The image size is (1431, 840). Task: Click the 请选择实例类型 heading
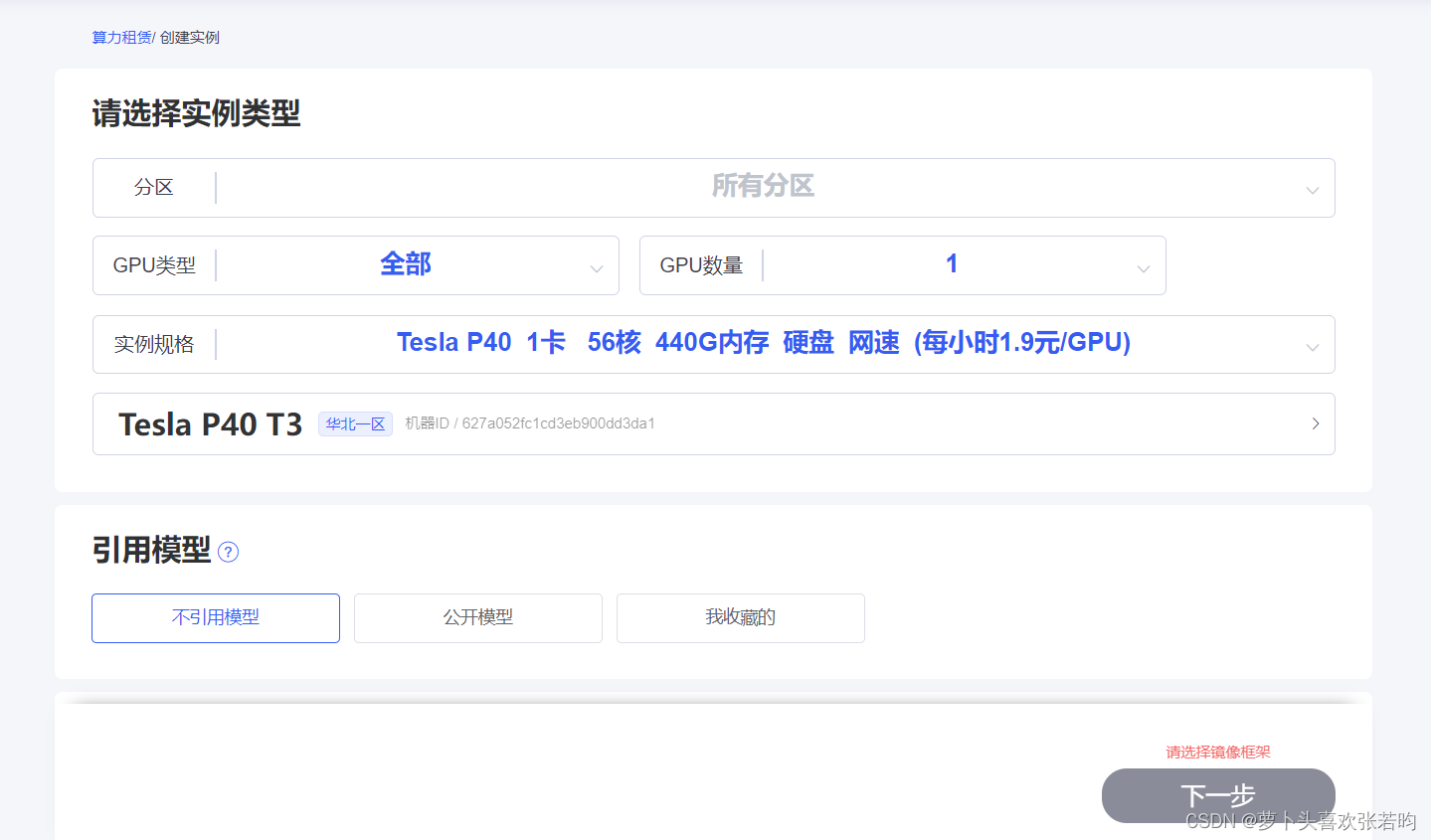pos(196,113)
